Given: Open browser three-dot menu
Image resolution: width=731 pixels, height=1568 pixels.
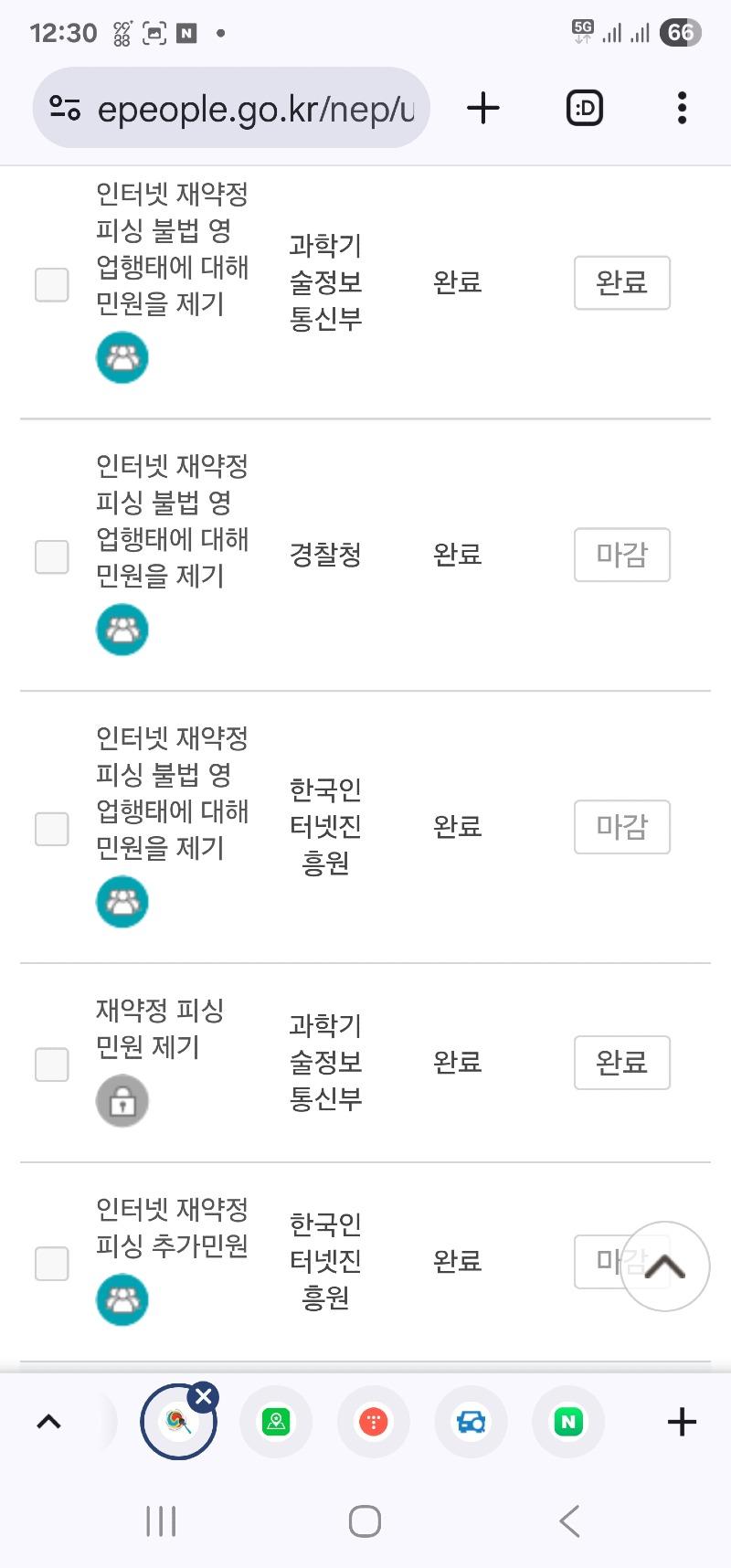Looking at the screenshot, I should [x=682, y=109].
